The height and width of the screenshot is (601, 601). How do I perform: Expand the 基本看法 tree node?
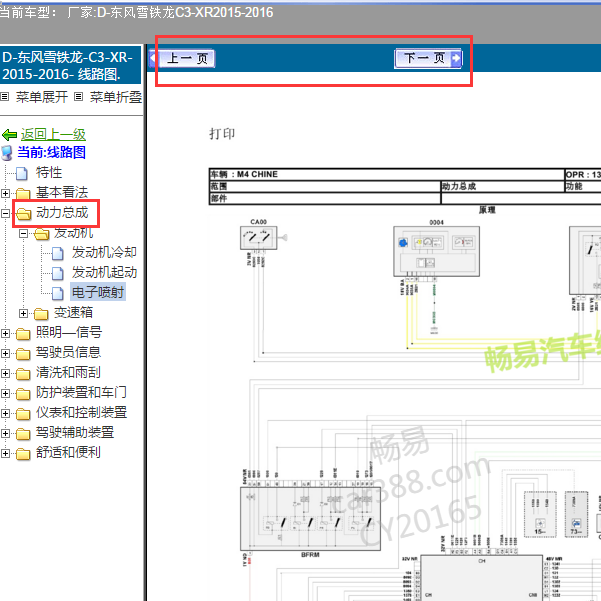5,193
